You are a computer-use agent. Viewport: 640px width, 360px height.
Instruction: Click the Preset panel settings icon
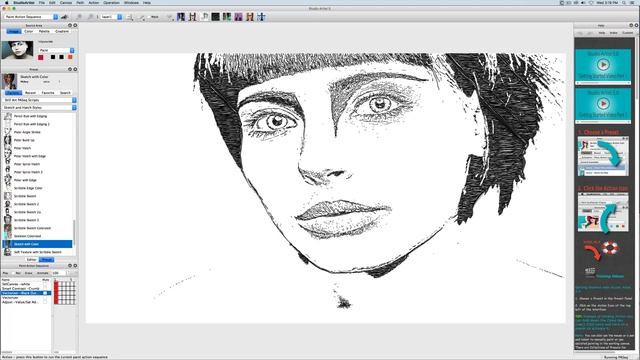(x=70, y=69)
